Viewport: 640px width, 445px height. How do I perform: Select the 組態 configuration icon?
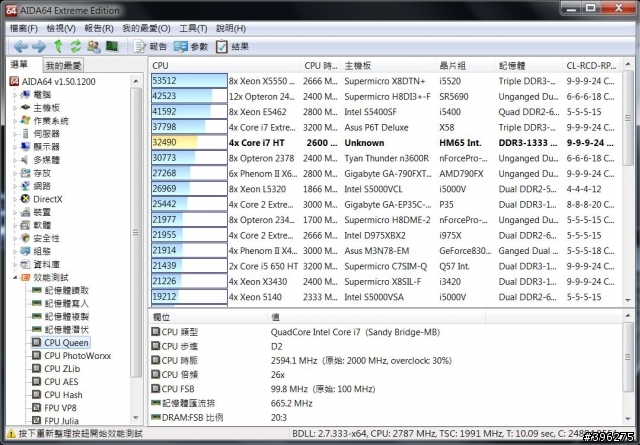pyautogui.click(x=25, y=251)
